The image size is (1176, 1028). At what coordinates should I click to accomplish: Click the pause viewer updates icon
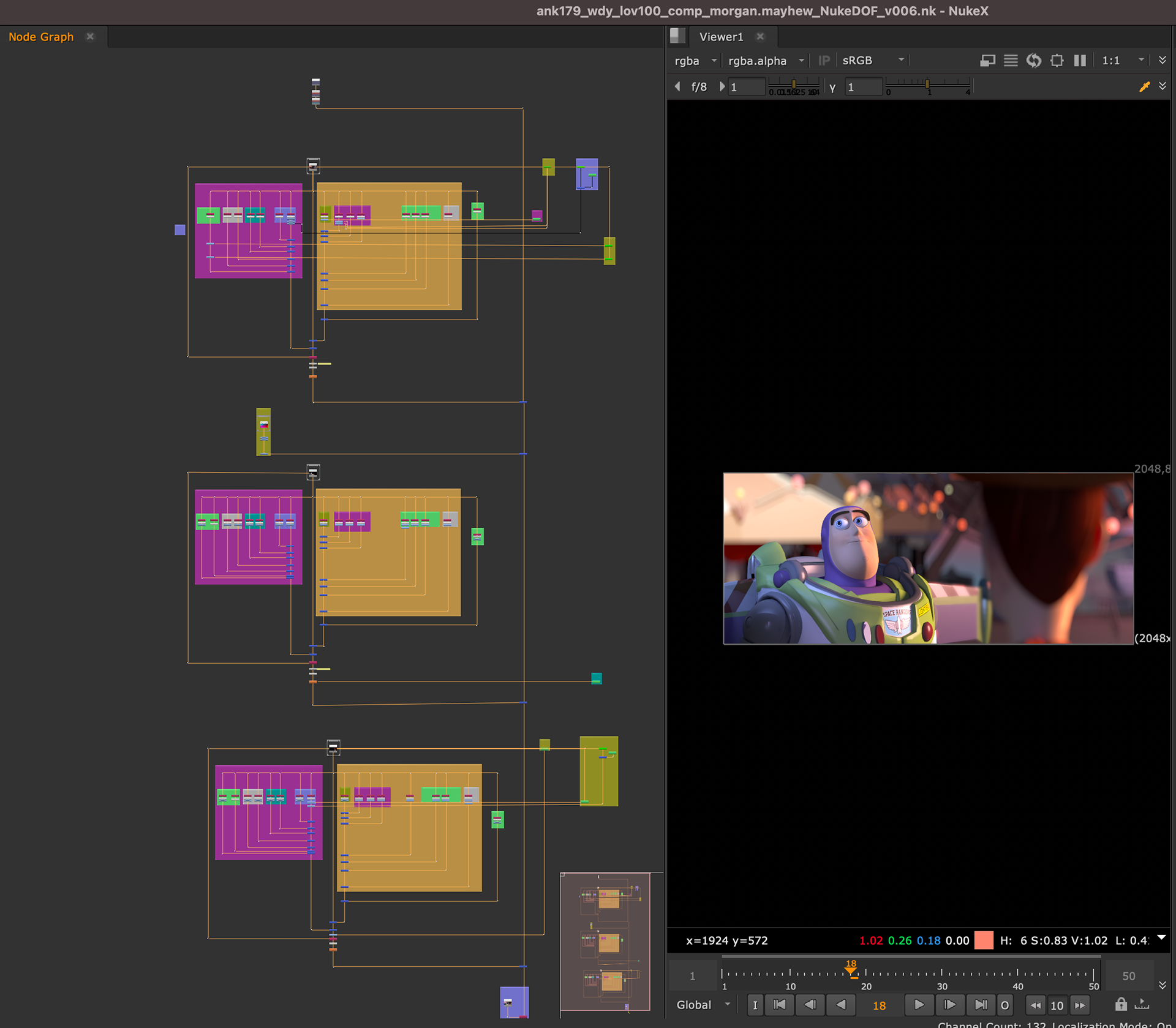(1080, 60)
